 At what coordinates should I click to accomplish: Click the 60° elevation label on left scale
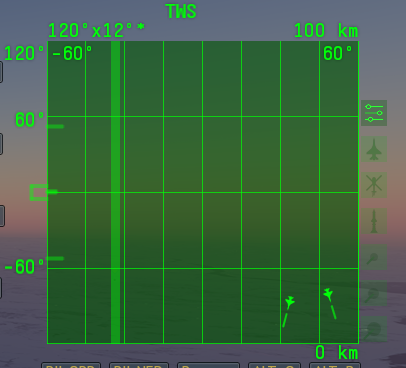pos(30,120)
